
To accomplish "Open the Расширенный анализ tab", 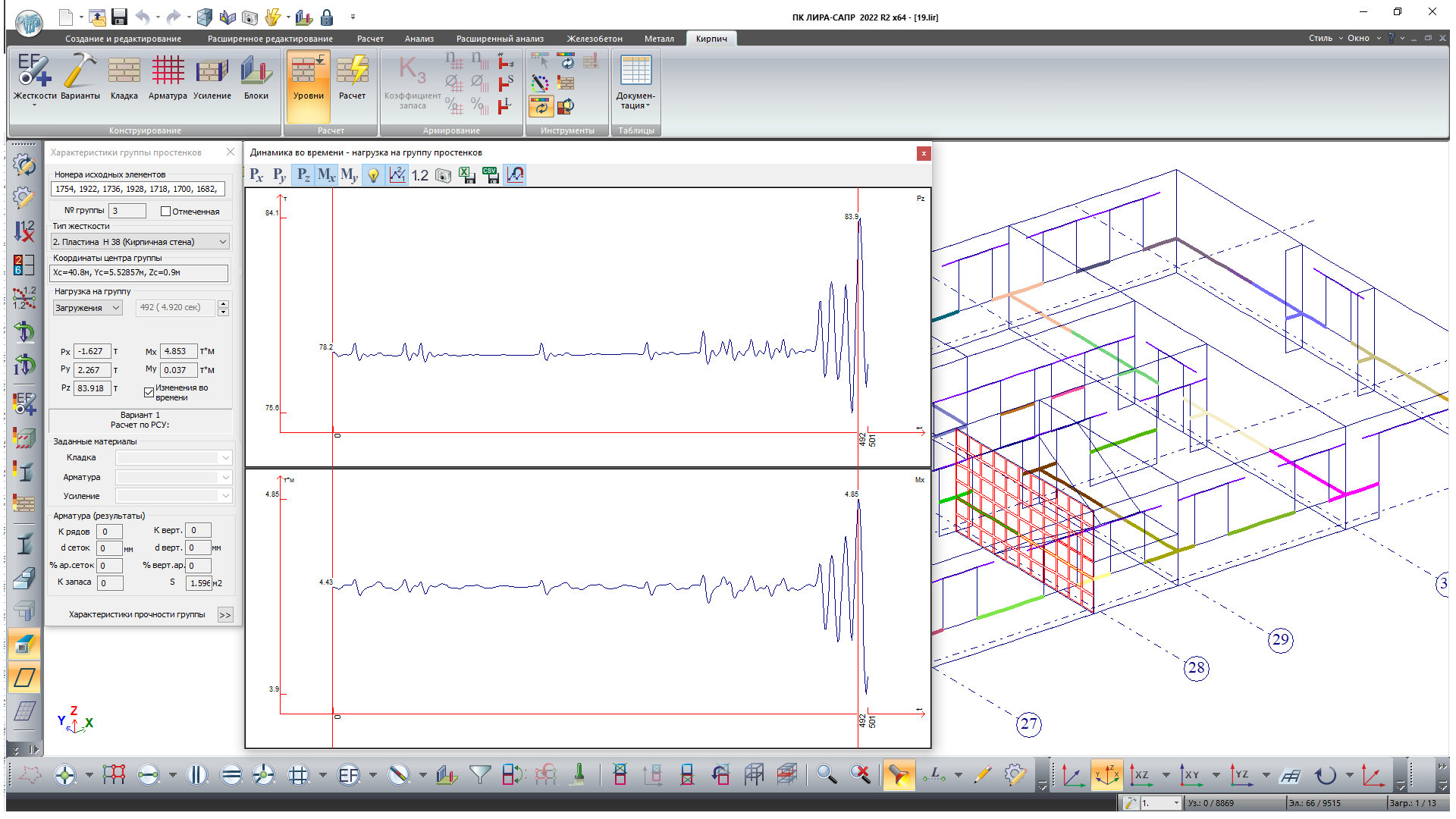I will click(x=500, y=39).
